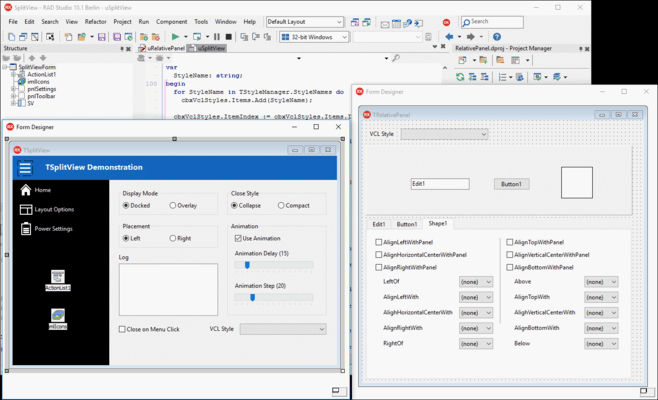This screenshot has height=400, width=658.
Task: Enable Close on Menu Click checkbox
Action: pos(123,329)
